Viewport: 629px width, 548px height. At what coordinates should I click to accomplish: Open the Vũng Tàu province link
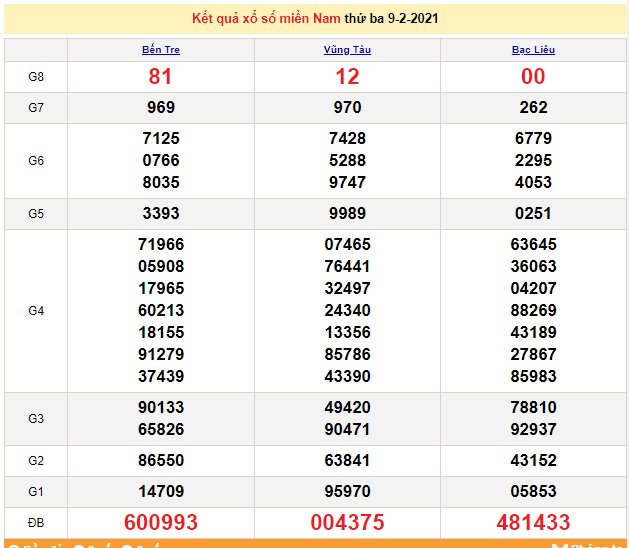point(347,50)
